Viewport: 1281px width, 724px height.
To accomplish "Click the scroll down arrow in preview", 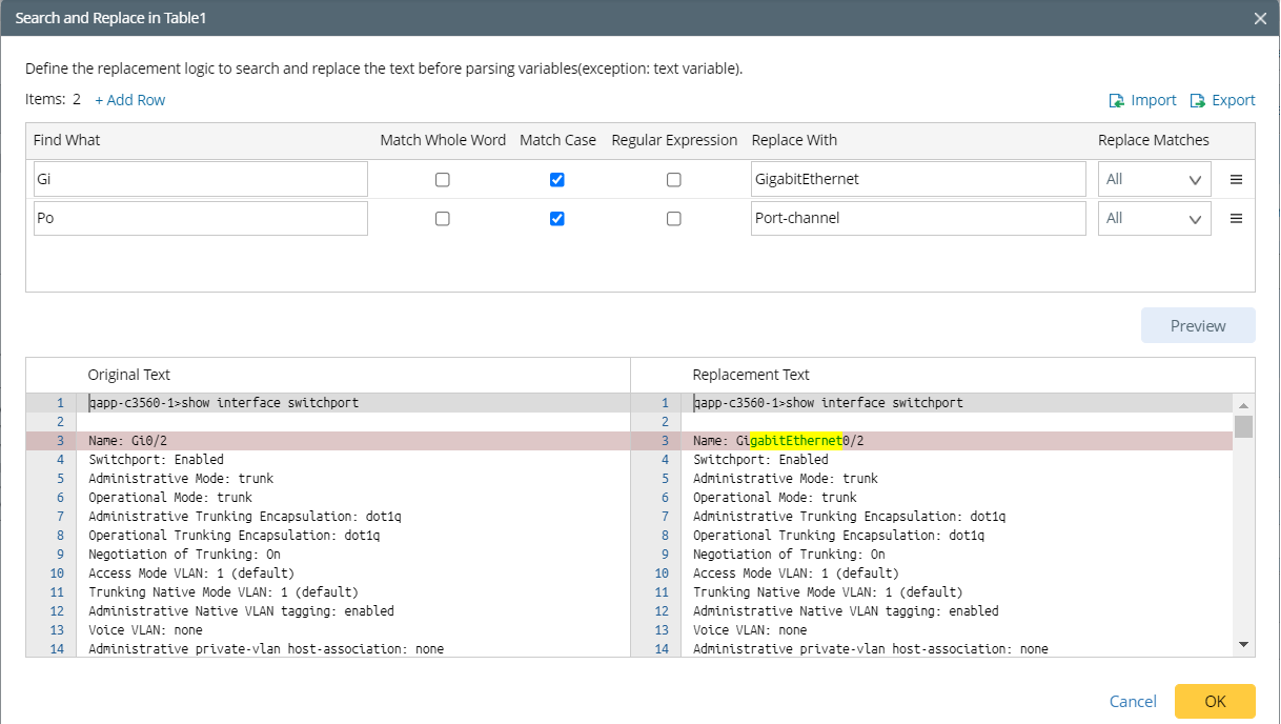I will click(1243, 645).
